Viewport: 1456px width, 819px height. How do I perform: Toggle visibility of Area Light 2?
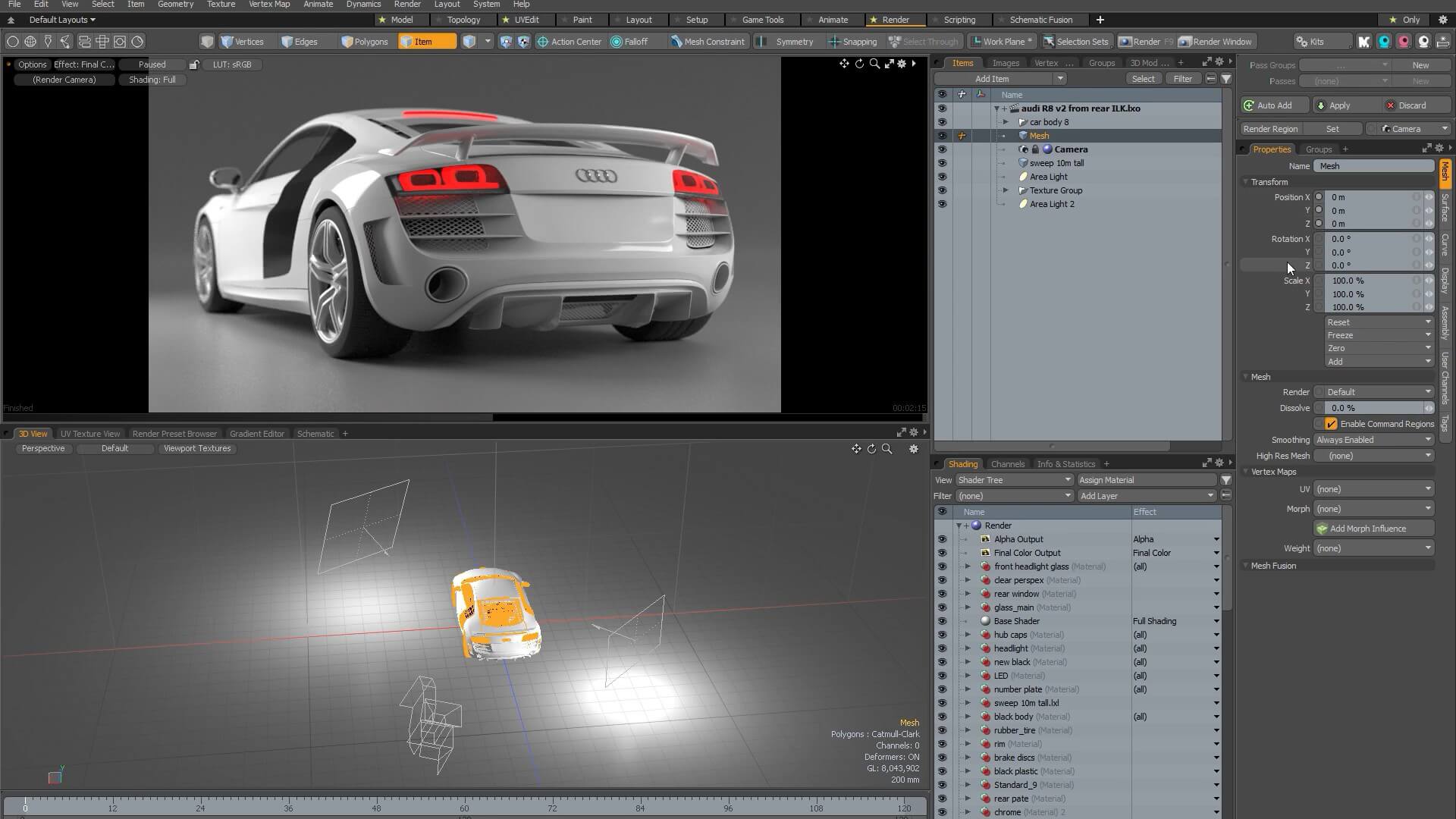click(942, 204)
